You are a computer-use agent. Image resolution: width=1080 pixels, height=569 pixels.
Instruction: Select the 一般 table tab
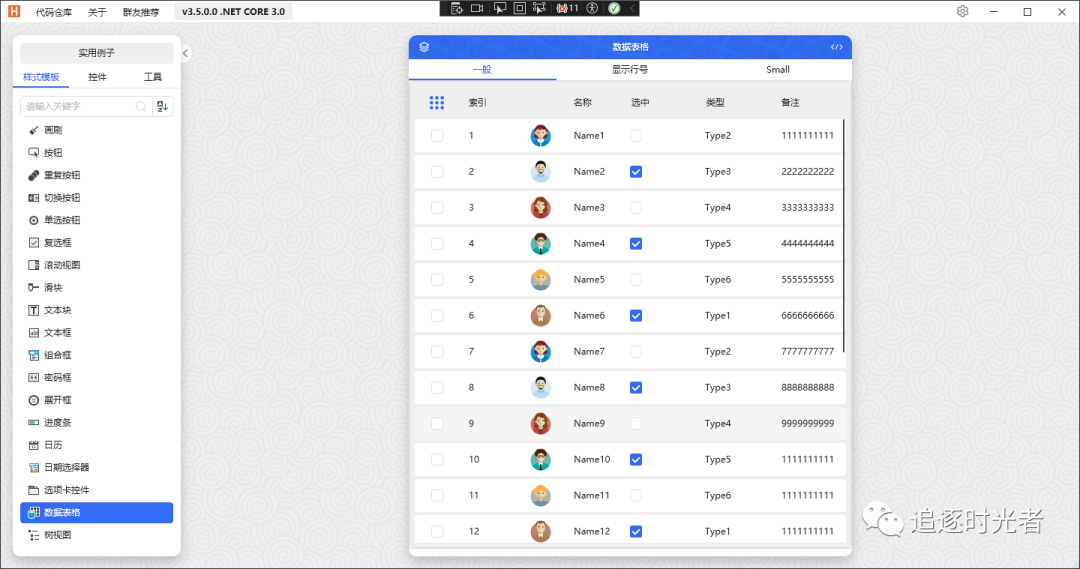(482, 70)
